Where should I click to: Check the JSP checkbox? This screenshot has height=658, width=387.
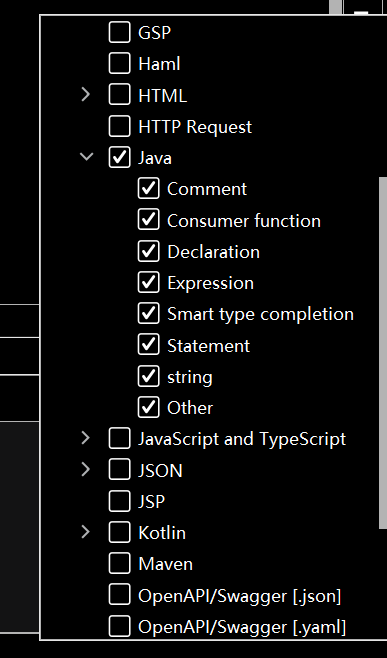pos(119,501)
